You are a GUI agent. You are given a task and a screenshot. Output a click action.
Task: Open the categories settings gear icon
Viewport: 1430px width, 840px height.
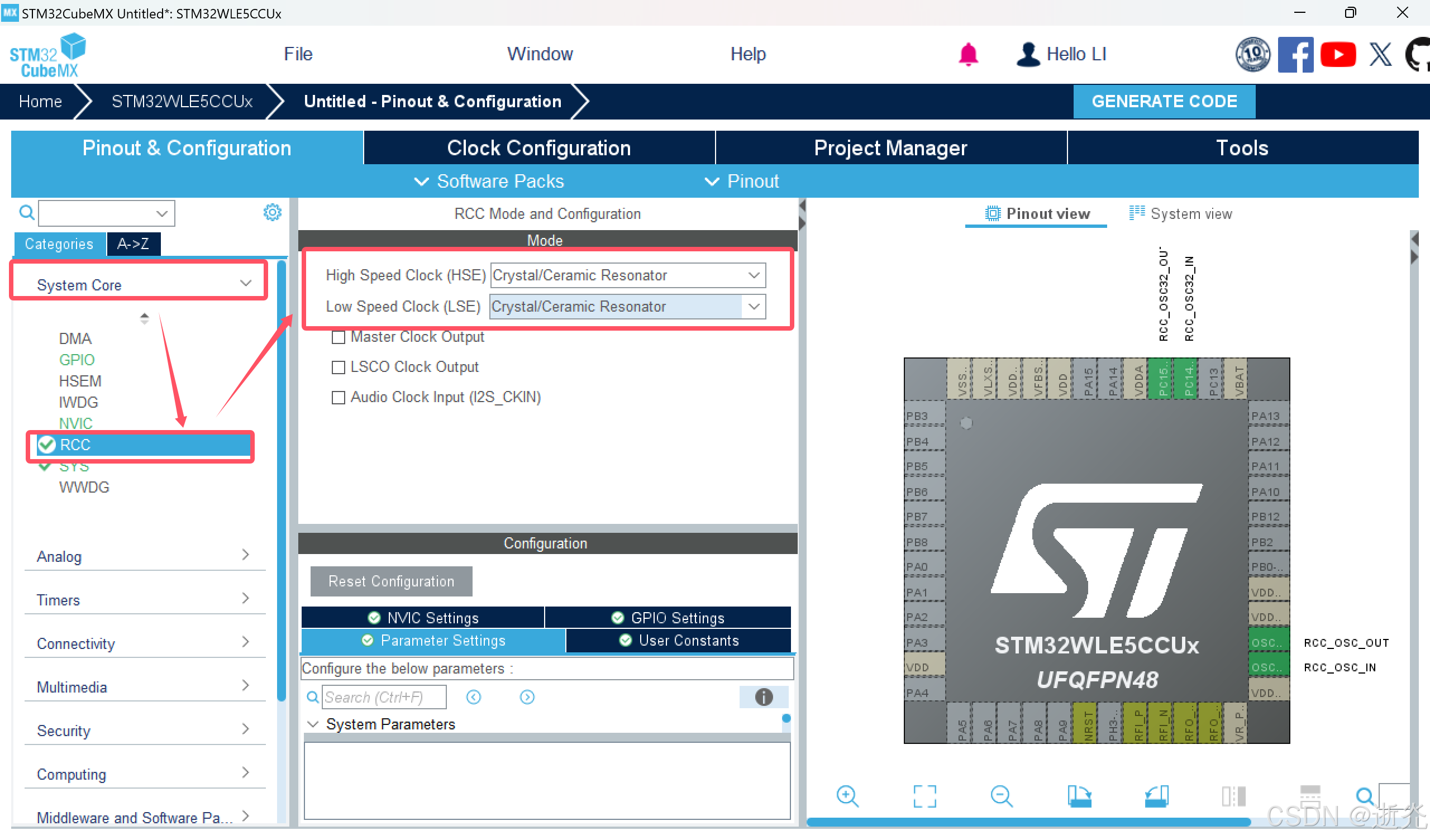point(272,212)
